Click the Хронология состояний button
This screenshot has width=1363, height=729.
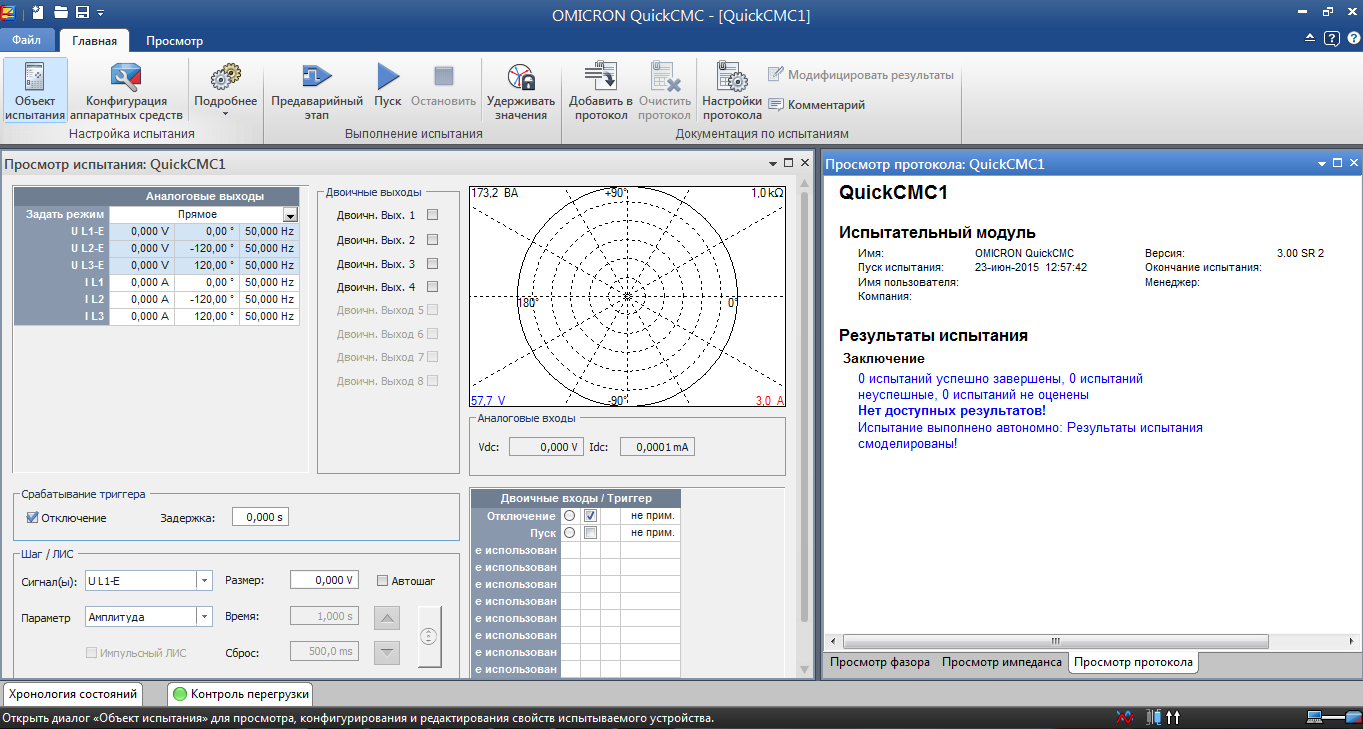point(72,694)
